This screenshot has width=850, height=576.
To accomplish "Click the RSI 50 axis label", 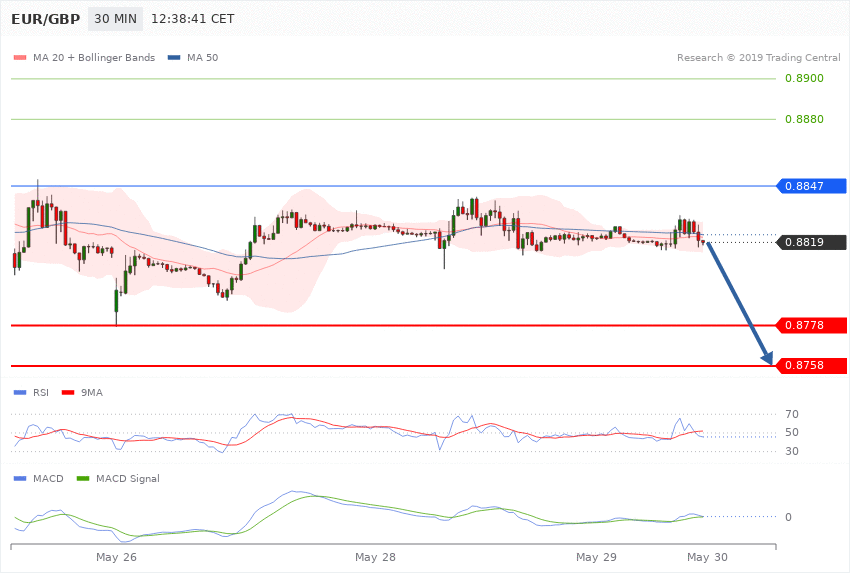I will 791,432.
